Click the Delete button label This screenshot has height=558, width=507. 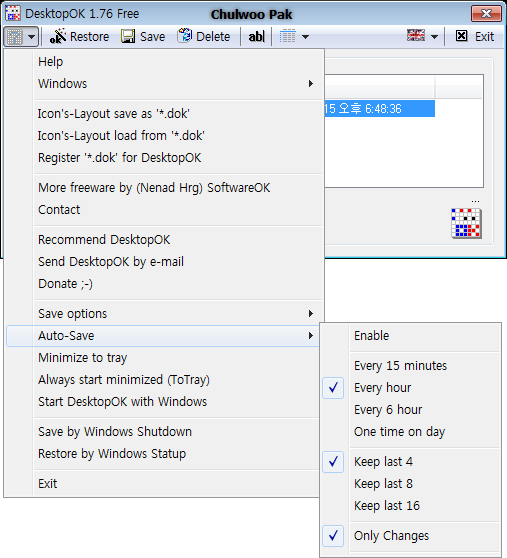tap(213, 37)
